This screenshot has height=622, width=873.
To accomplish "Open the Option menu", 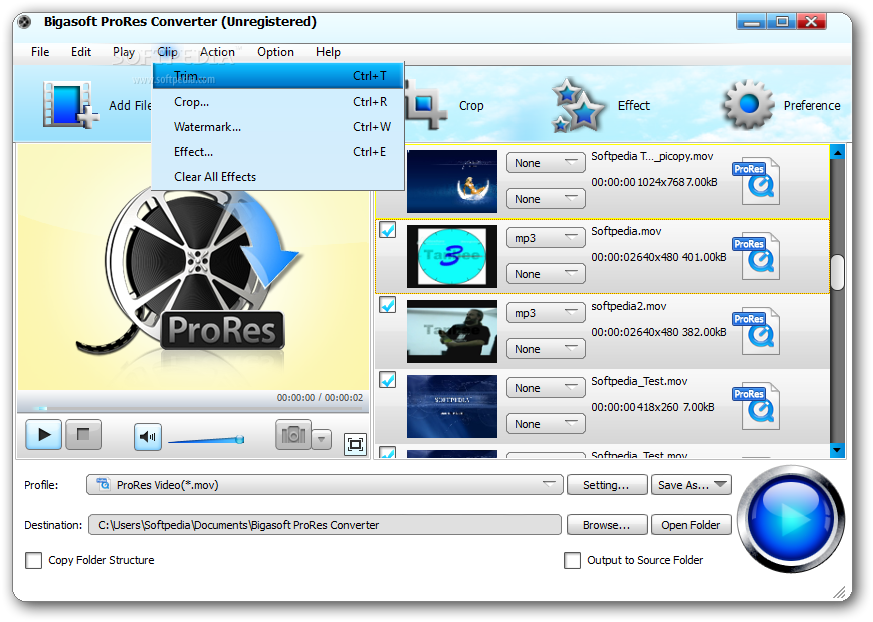I will click(275, 52).
